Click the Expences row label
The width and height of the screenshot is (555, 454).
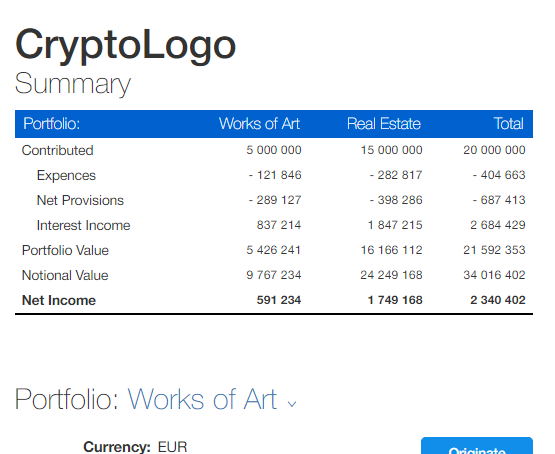pos(66,176)
